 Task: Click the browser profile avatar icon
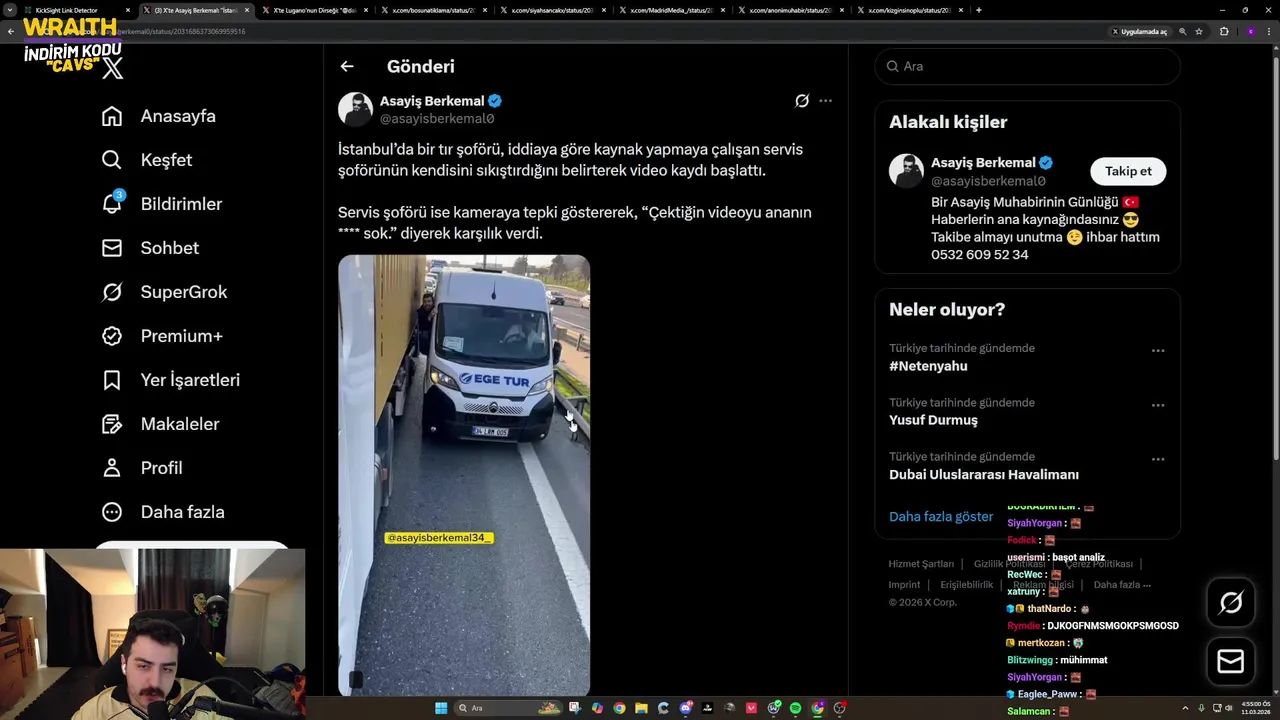coord(1250,31)
